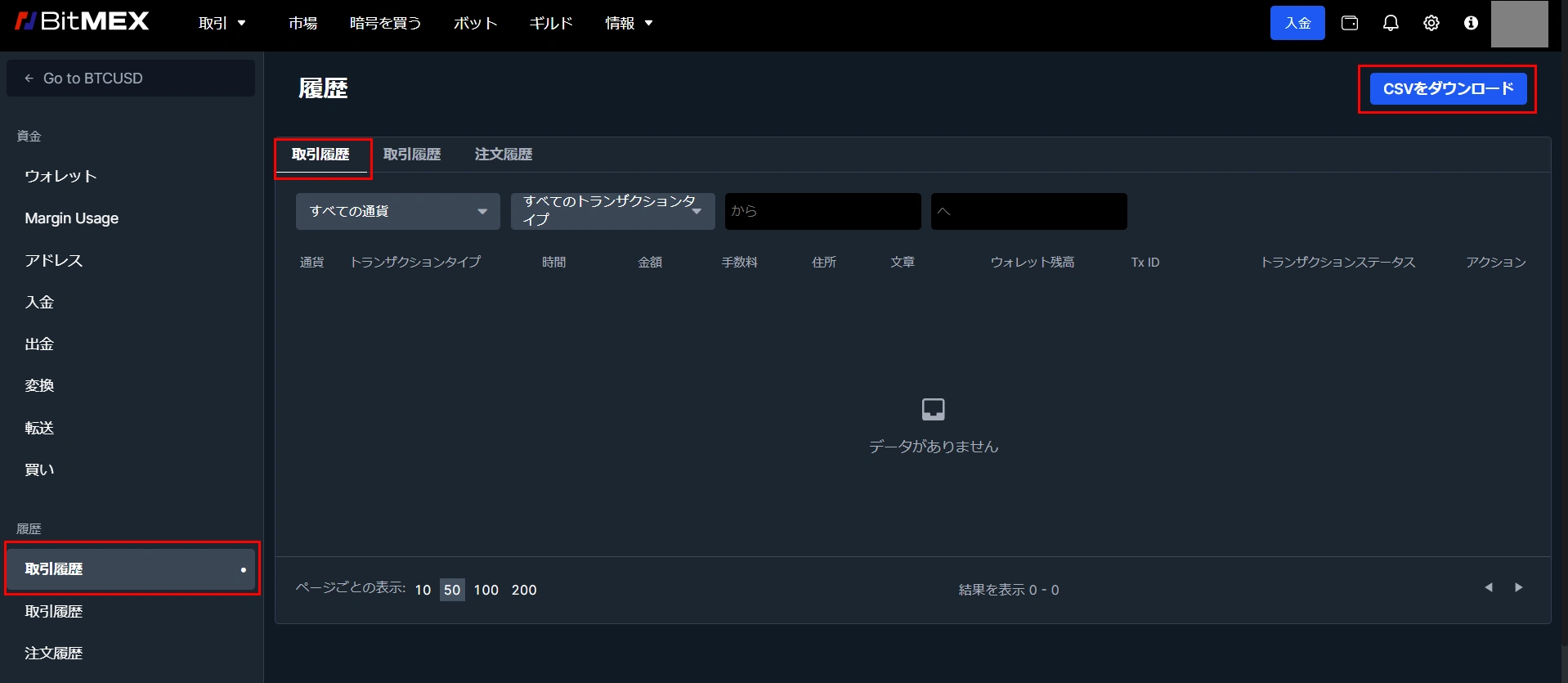This screenshot has width=1568, height=683.
Task: Open 変換 in sidebar
Action: pyautogui.click(x=39, y=385)
